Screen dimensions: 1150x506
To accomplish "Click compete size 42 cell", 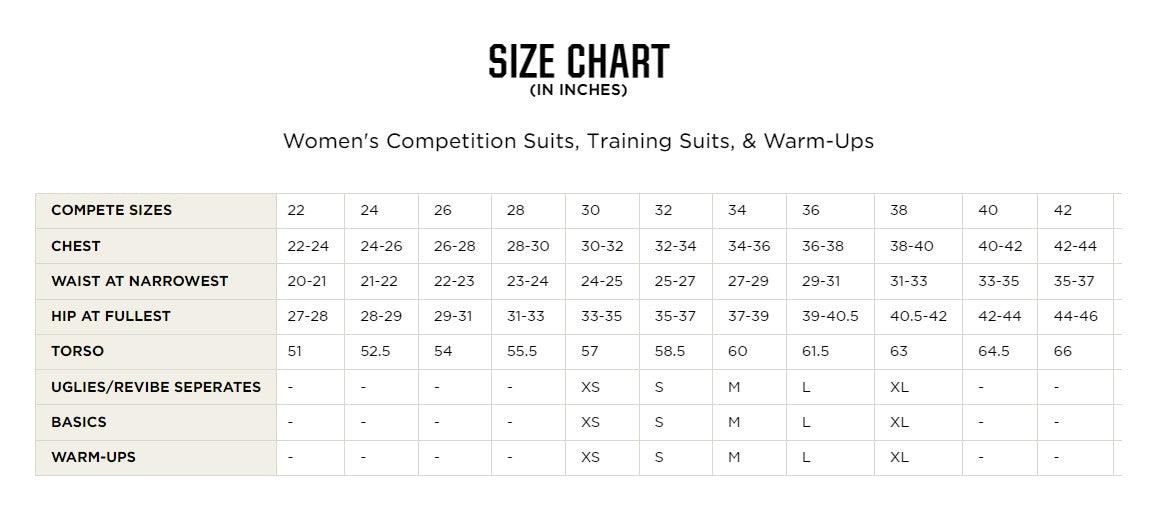I will point(1063,210).
